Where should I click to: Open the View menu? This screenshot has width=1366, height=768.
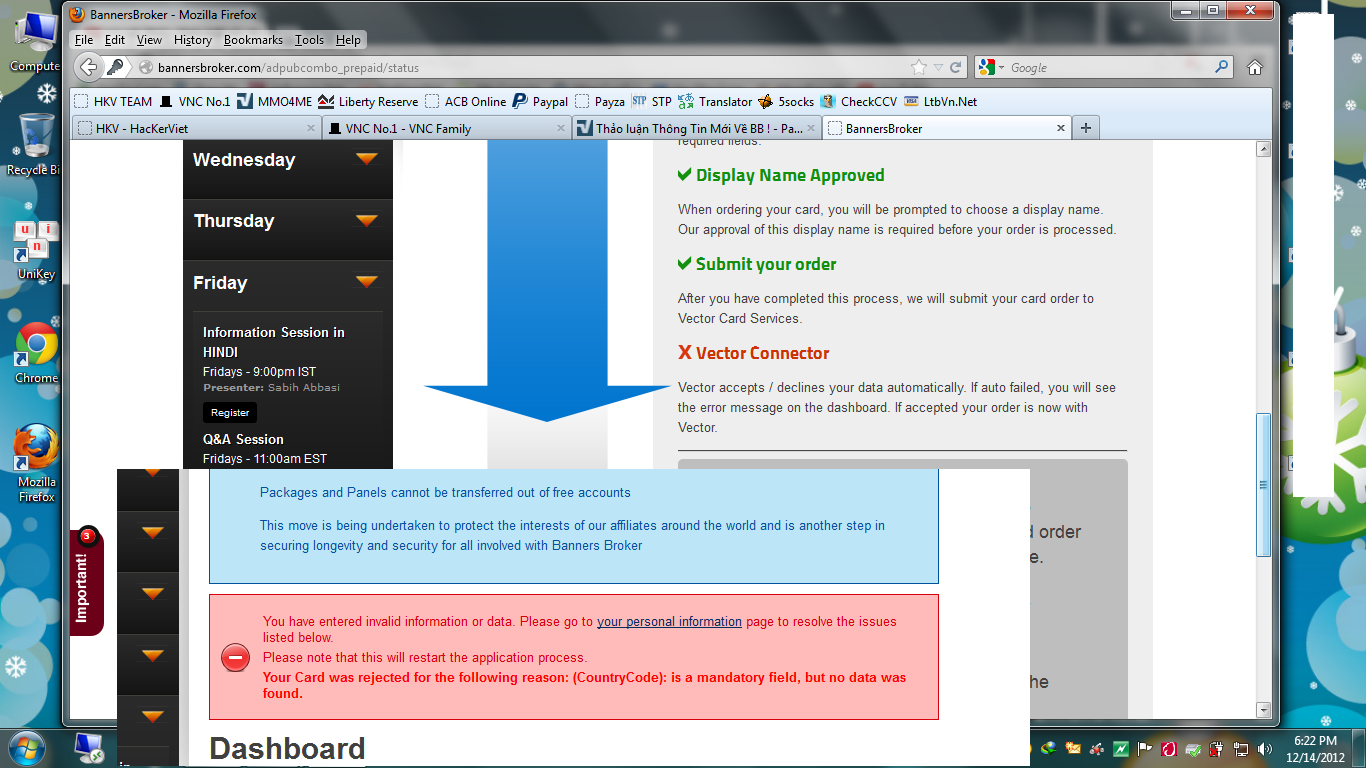[149, 40]
